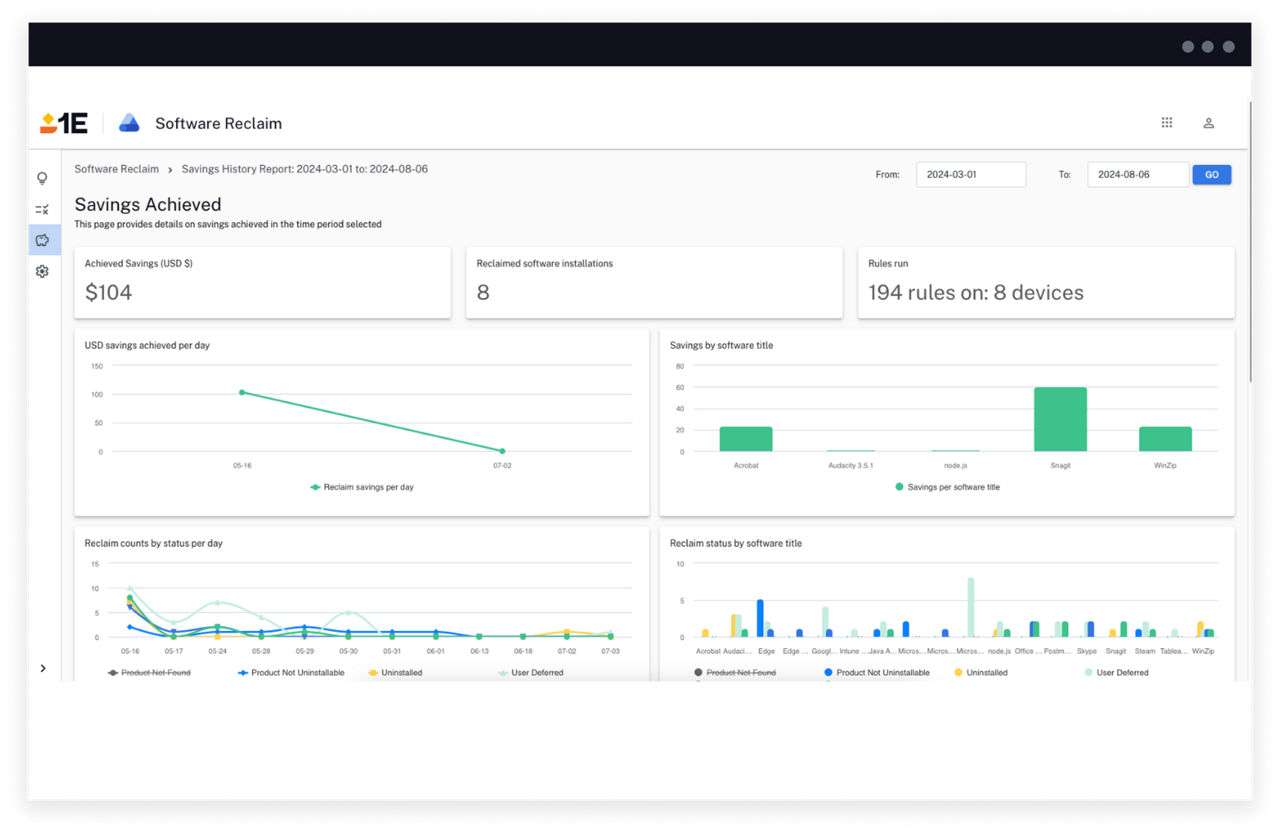Click the blue GO button

[x=1212, y=174]
